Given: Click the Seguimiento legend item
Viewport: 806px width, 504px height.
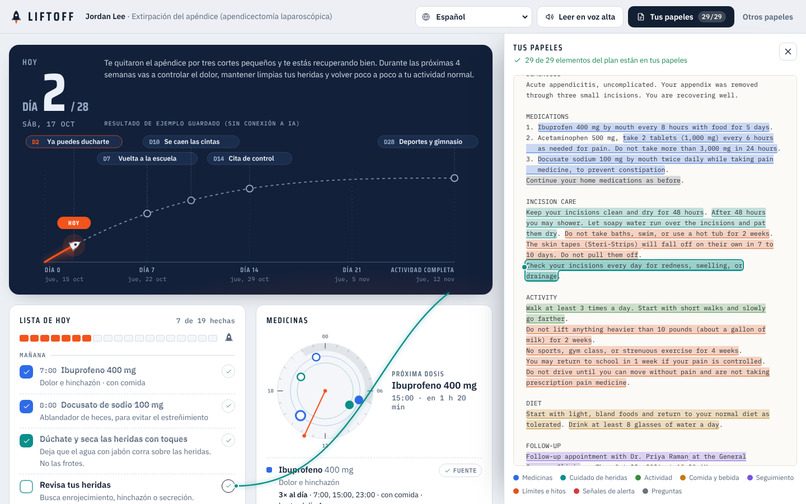Looking at the screenshot, I should click(x=771, y=478).
